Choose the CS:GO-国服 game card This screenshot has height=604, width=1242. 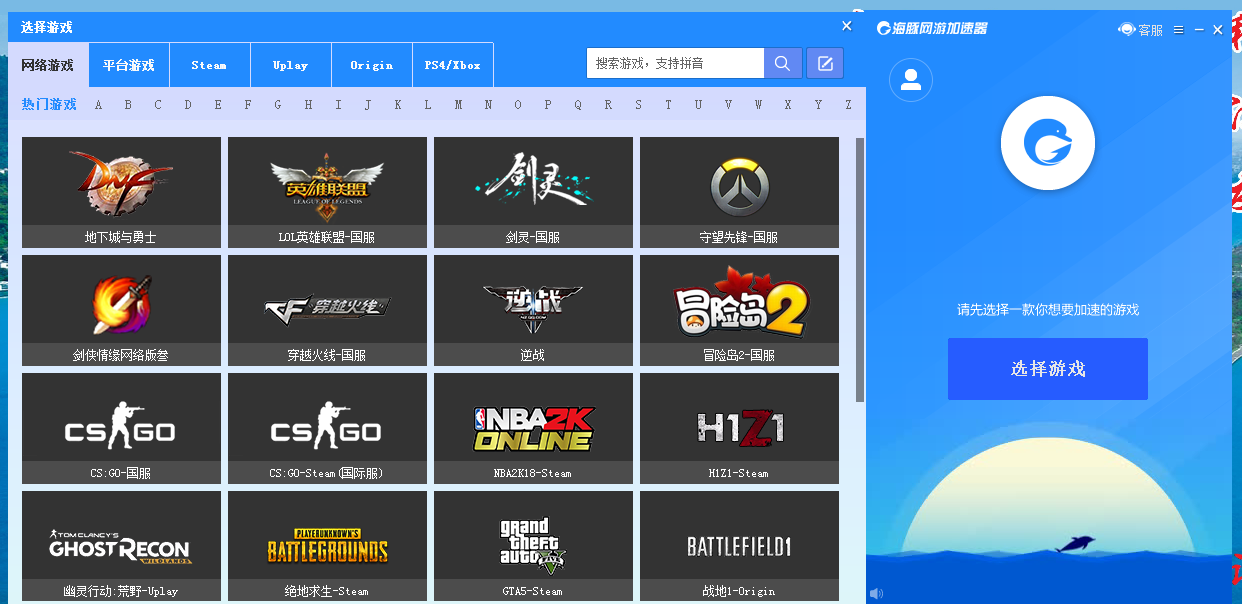coord(121,428)
